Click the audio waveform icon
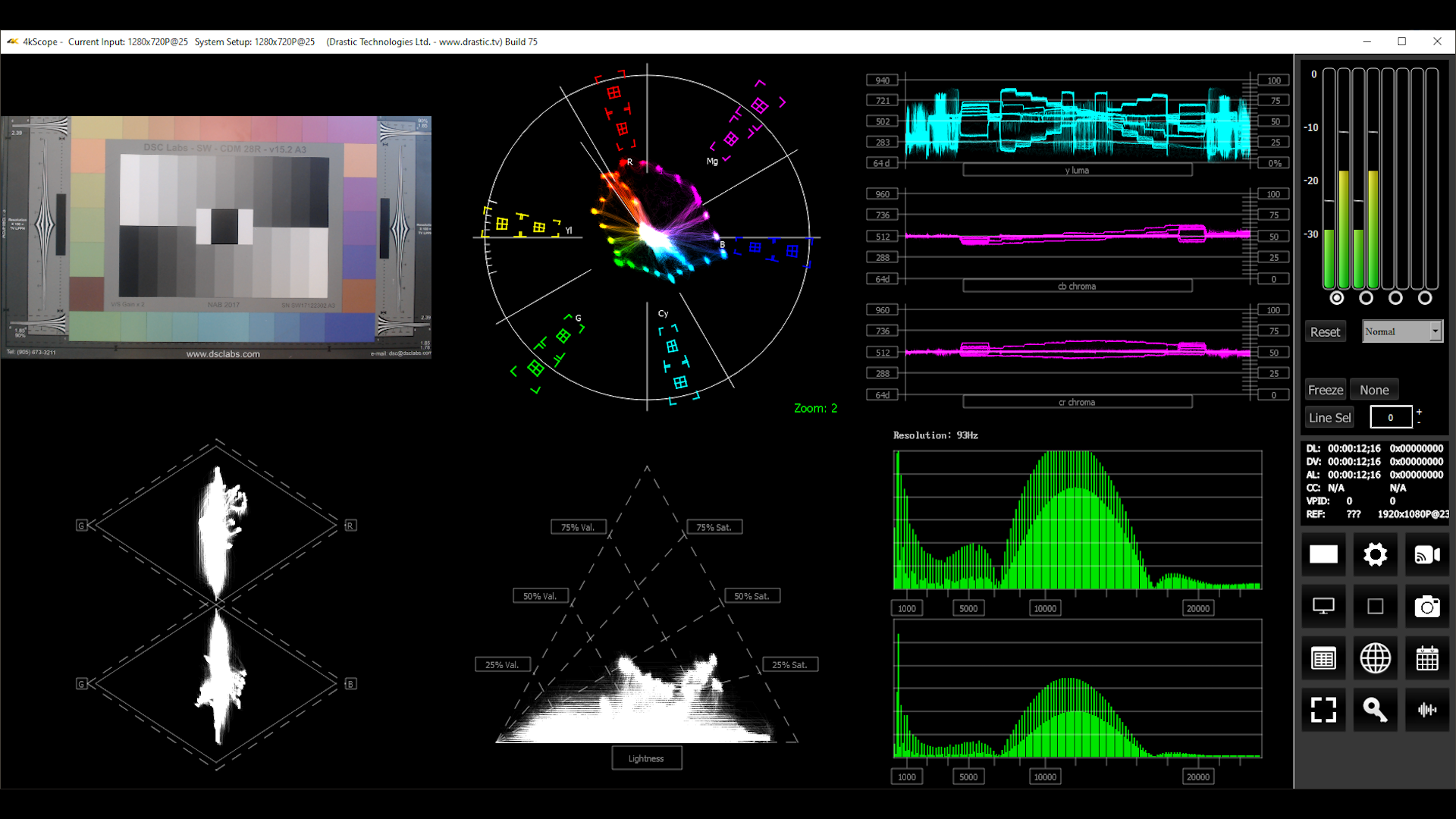1456x819 pixels. [1427, 710]
